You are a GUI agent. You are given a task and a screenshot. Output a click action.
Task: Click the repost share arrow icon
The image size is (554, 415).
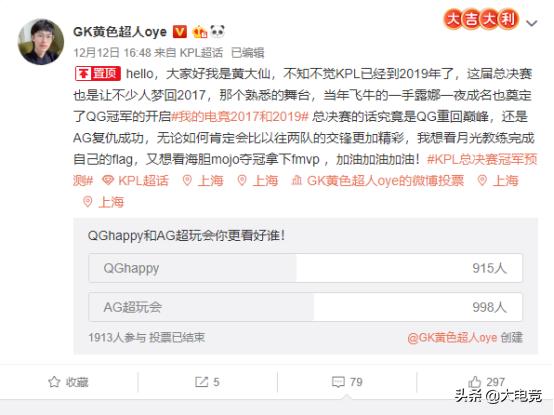(201, 382)
